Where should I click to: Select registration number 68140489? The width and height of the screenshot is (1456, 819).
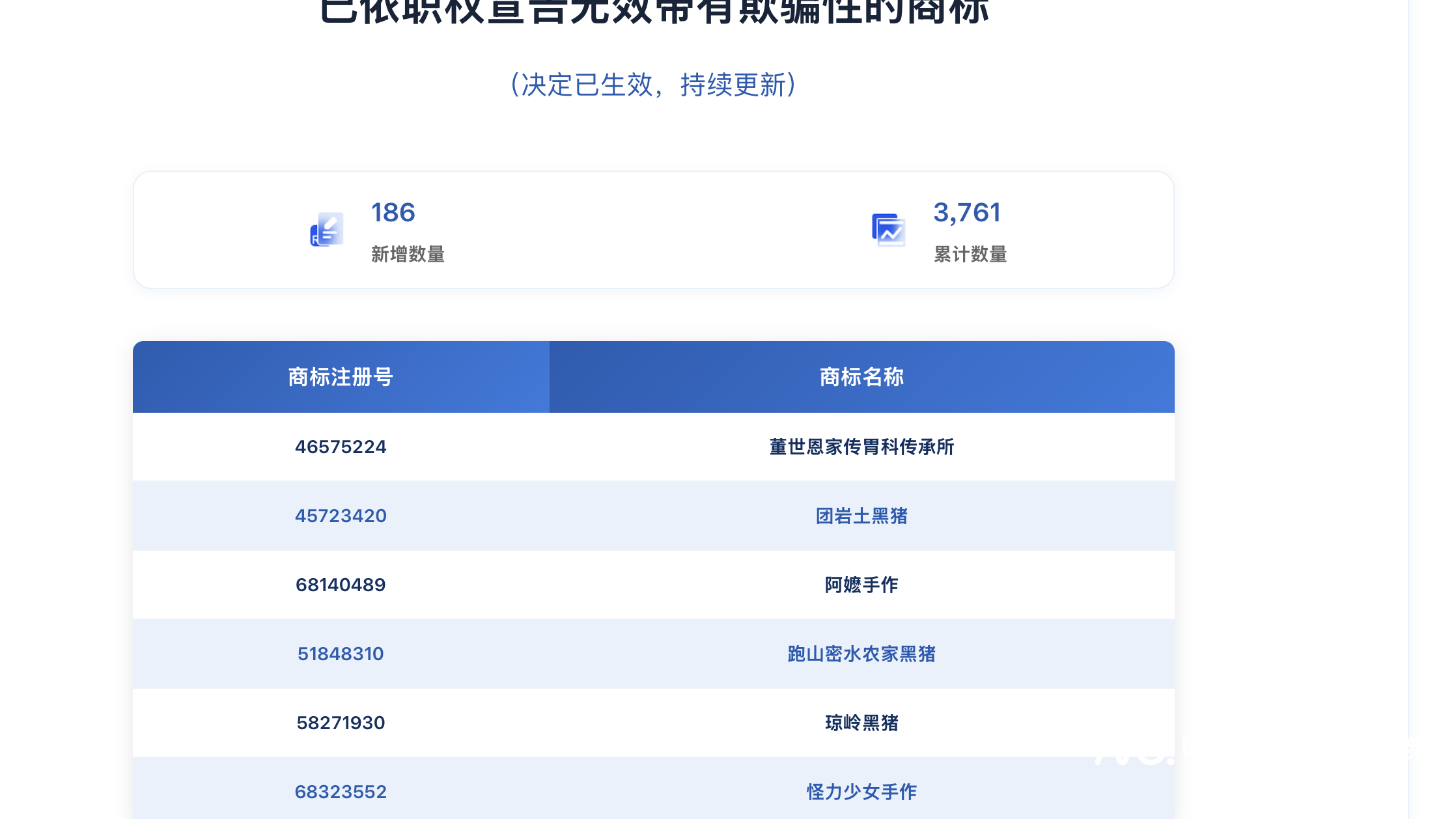[x=341, y=585]
